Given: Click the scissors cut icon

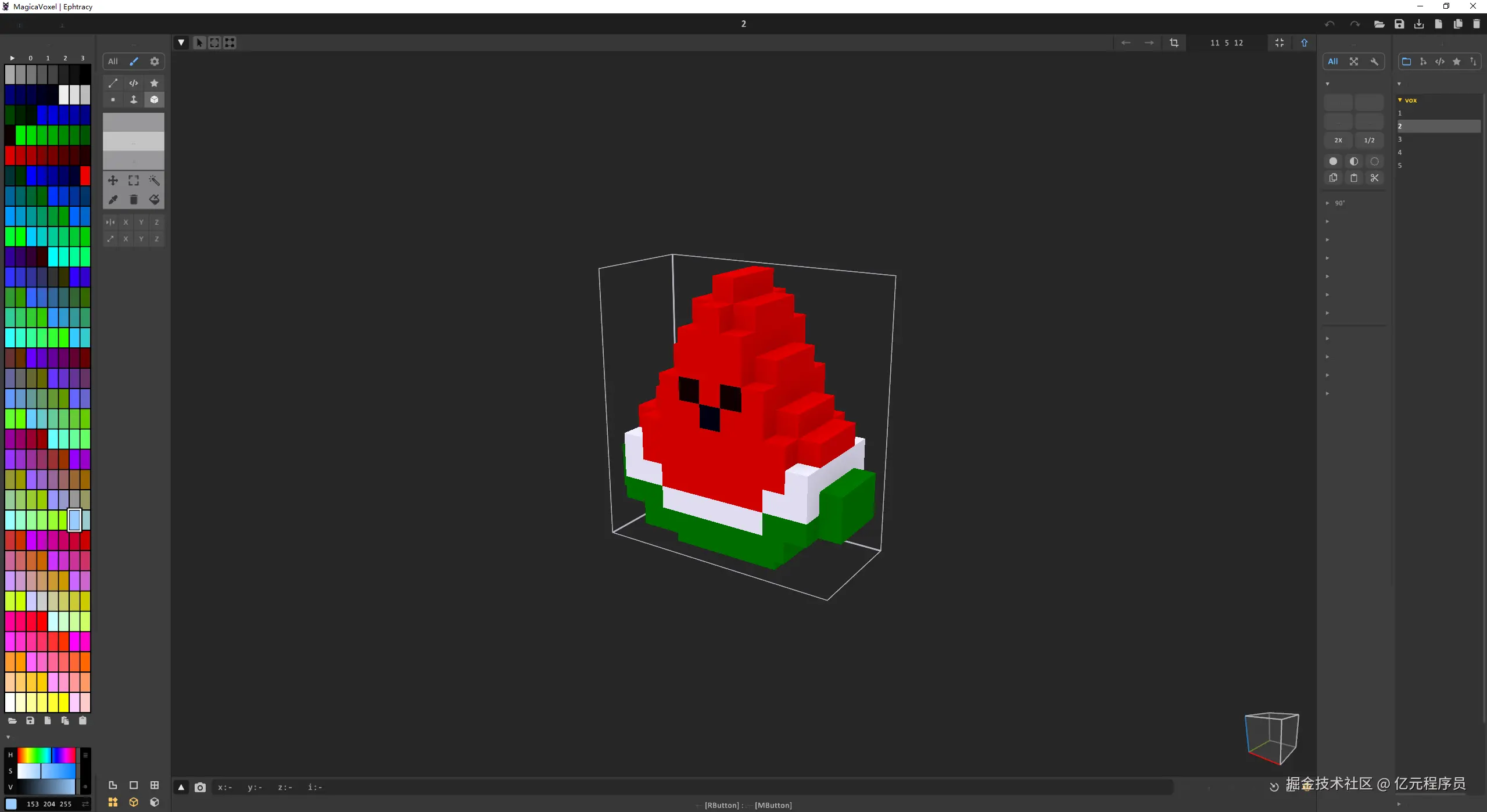Looking at the screenshot, I should (1374, 178).
